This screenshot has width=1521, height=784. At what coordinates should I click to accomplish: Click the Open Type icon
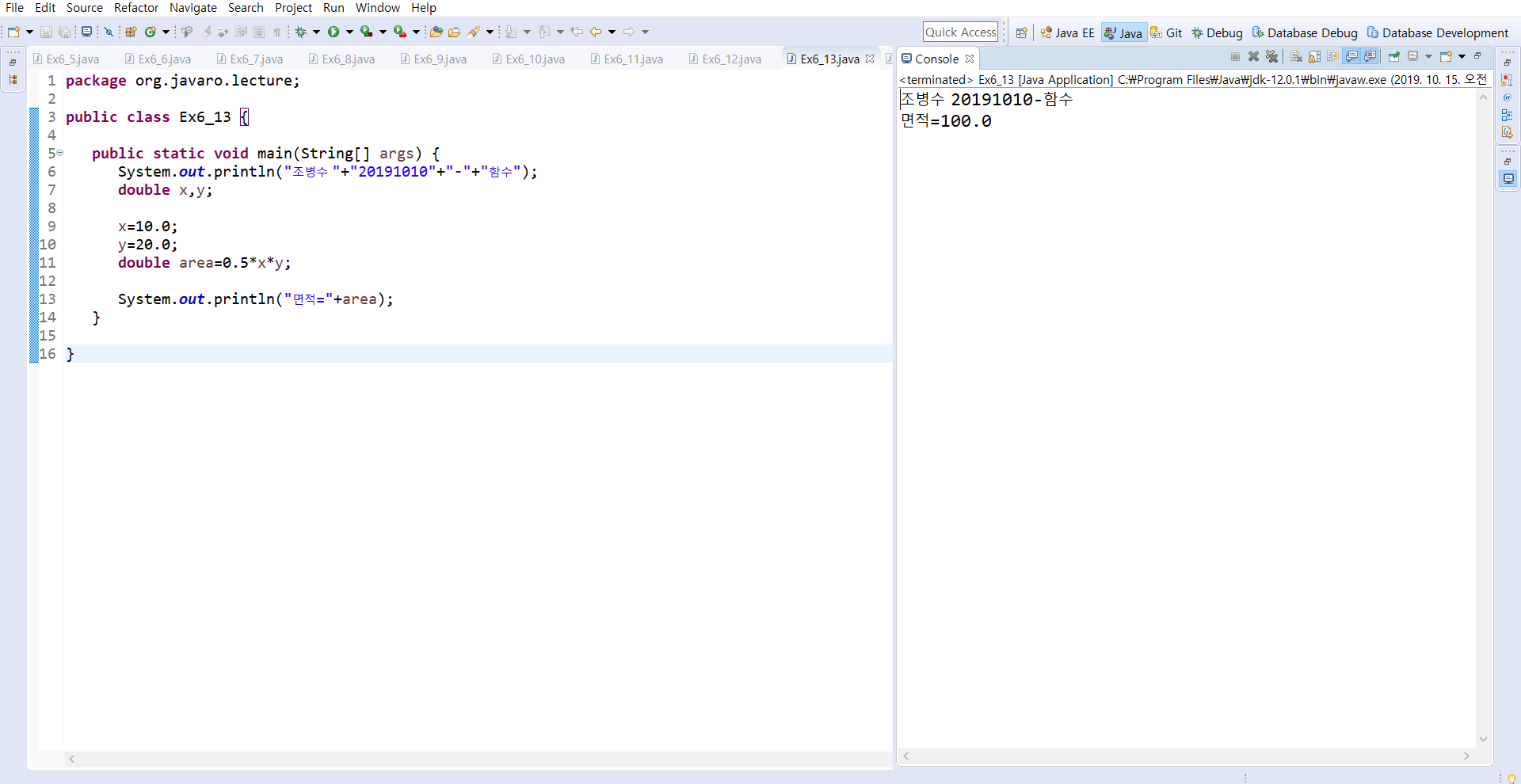click(436, 32)
